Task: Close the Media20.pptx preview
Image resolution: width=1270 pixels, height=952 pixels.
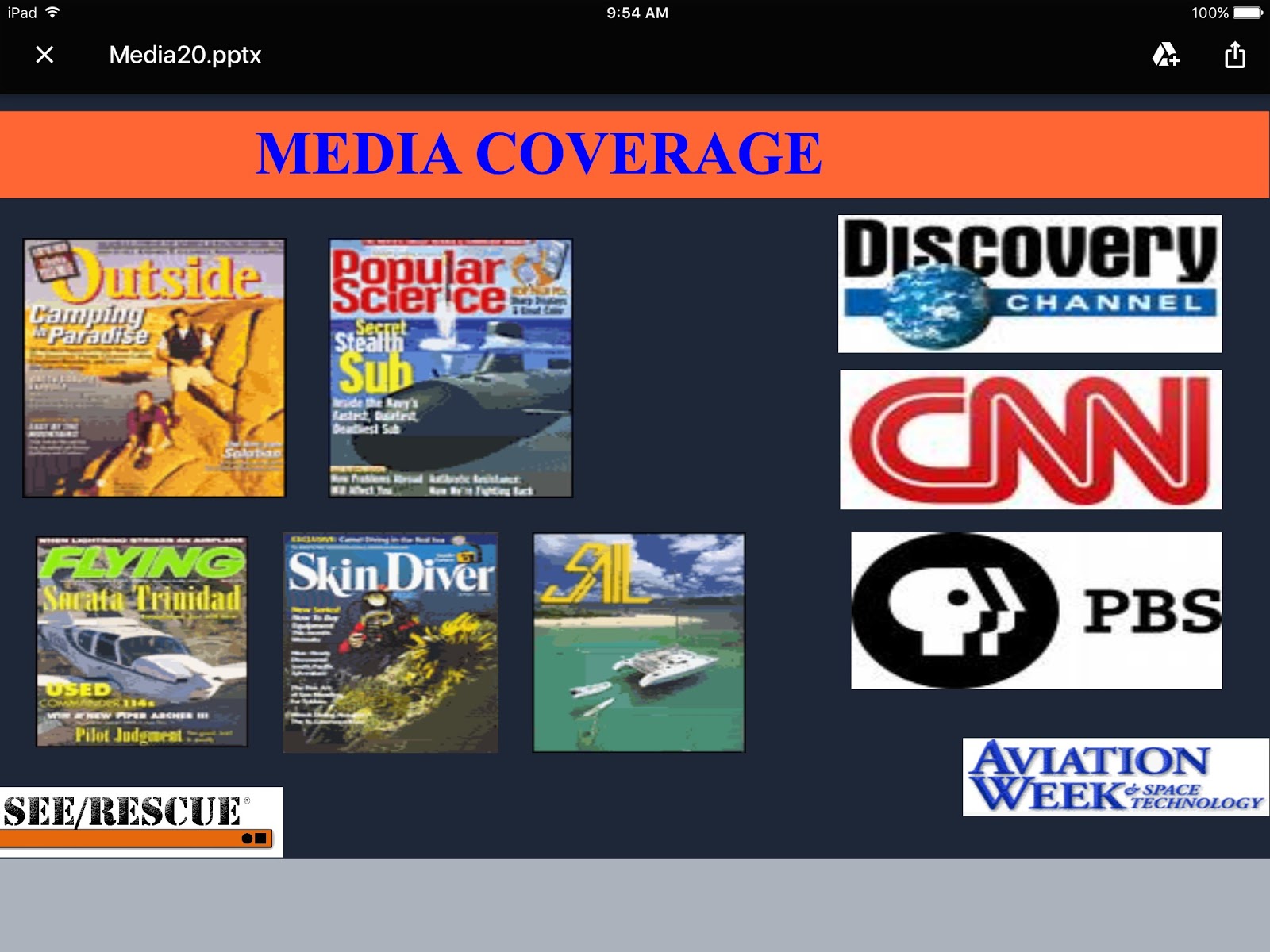Action: (x=44, y=55)
